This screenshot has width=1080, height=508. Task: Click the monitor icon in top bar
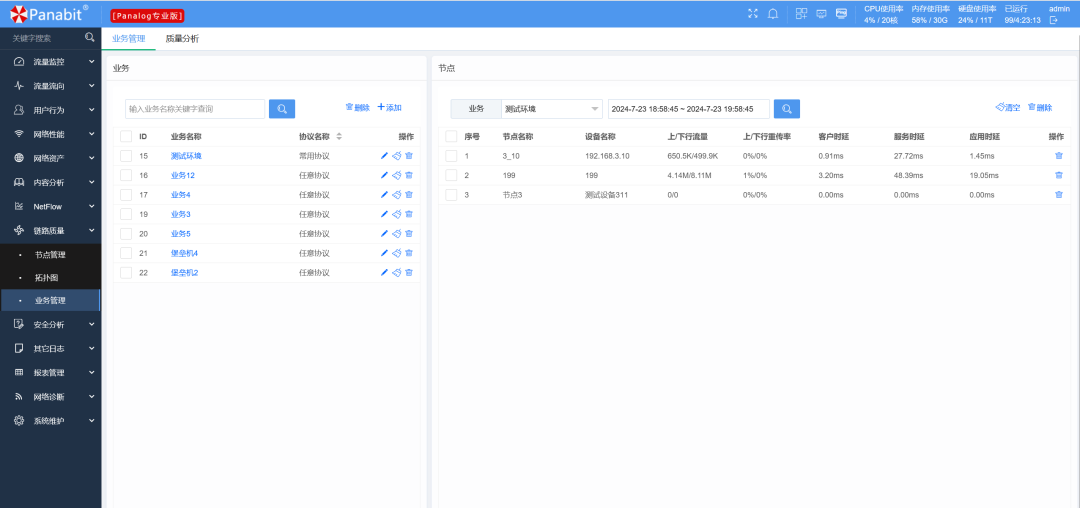821,14
